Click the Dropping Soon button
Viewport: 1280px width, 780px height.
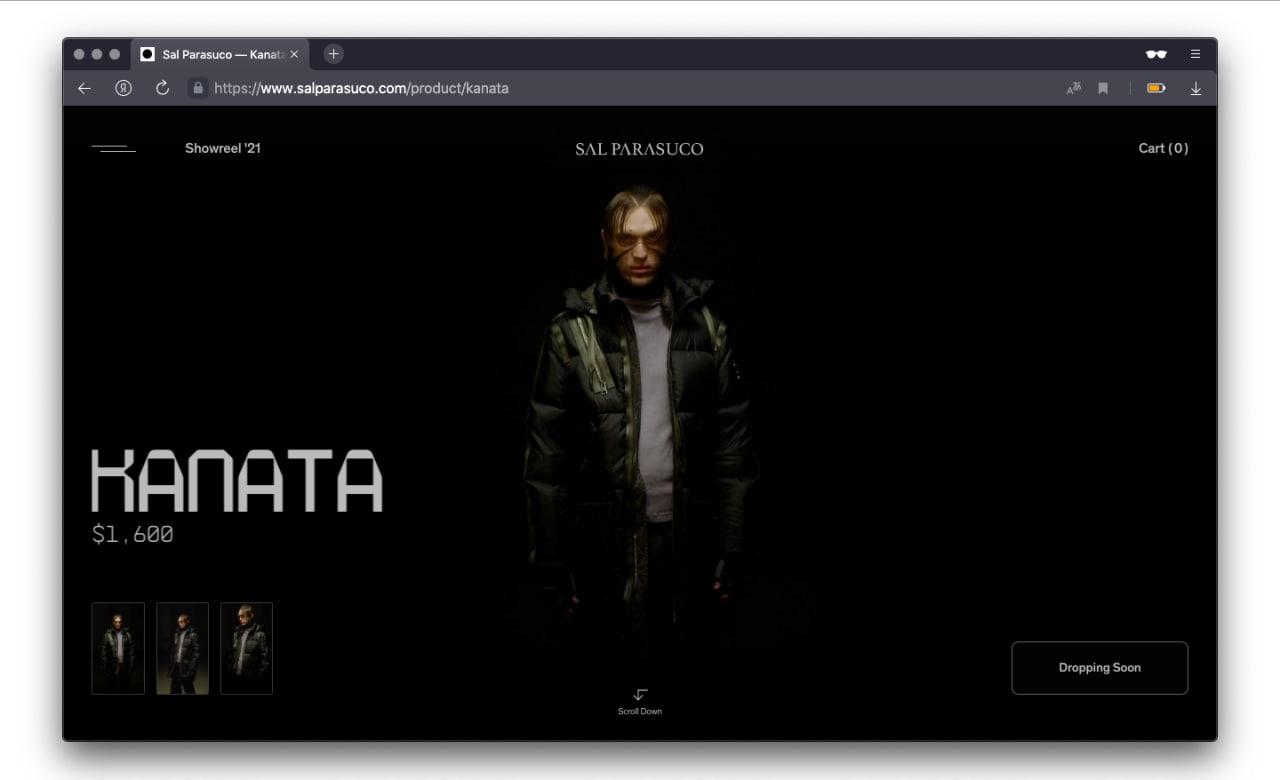click(1100, 668)
